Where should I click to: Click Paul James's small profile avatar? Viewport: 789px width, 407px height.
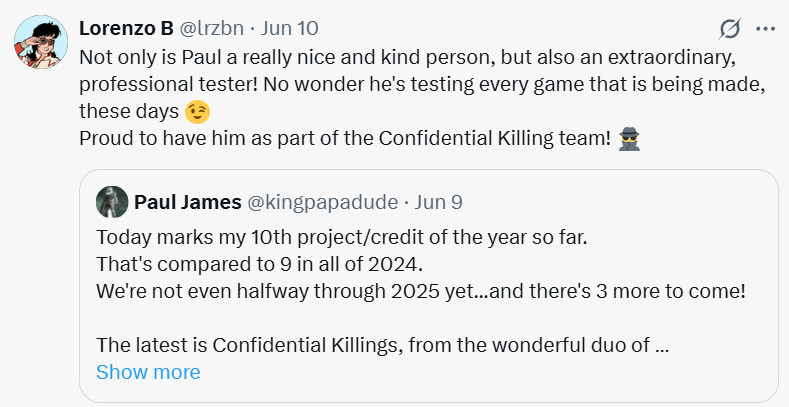click(x=111, y=202)
